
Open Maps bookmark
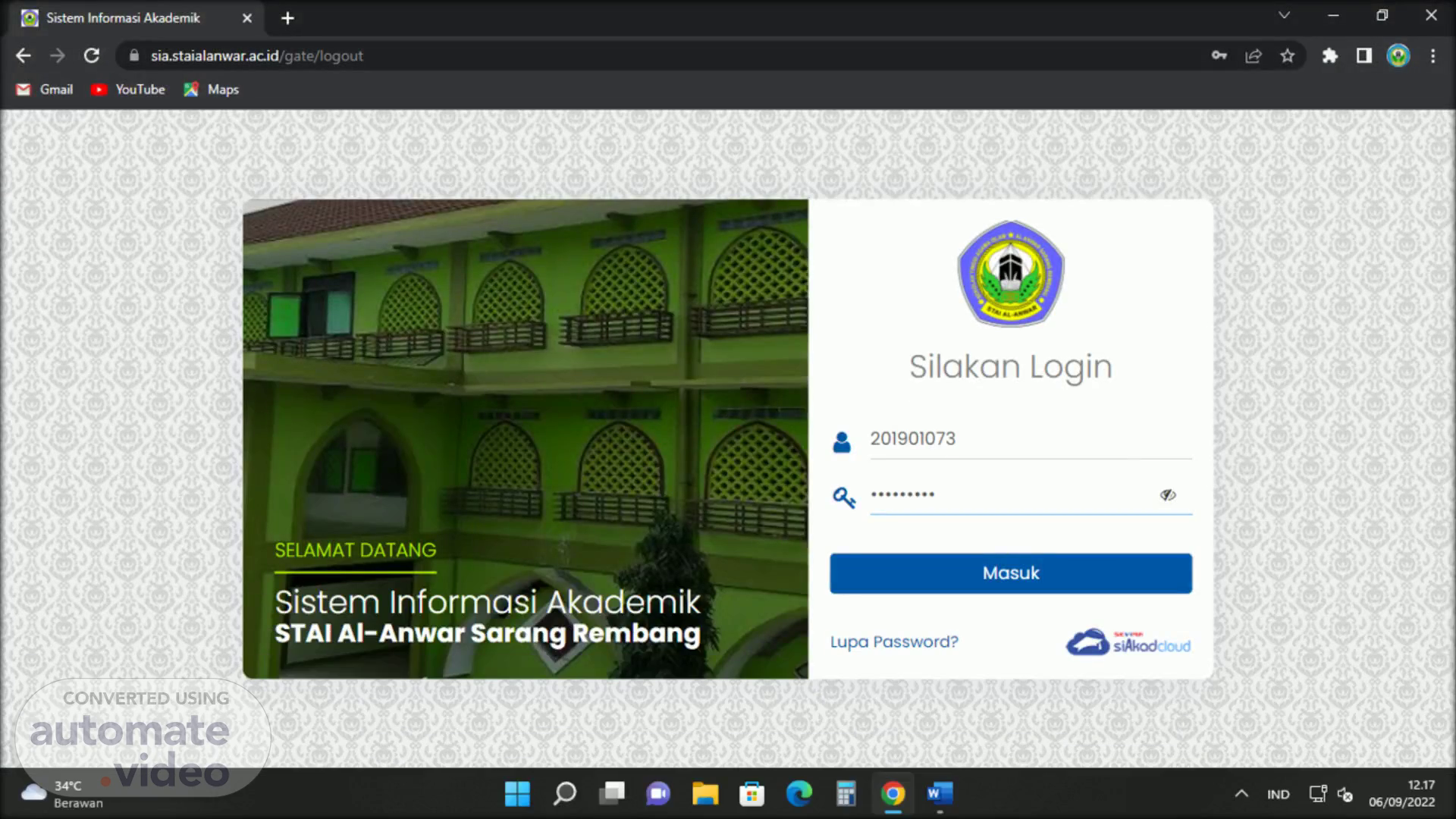coord(211,89)
